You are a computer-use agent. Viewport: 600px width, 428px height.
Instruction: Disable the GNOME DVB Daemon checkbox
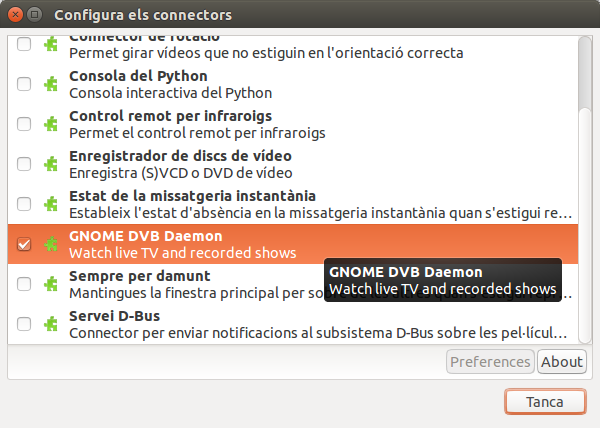[24, 244]
